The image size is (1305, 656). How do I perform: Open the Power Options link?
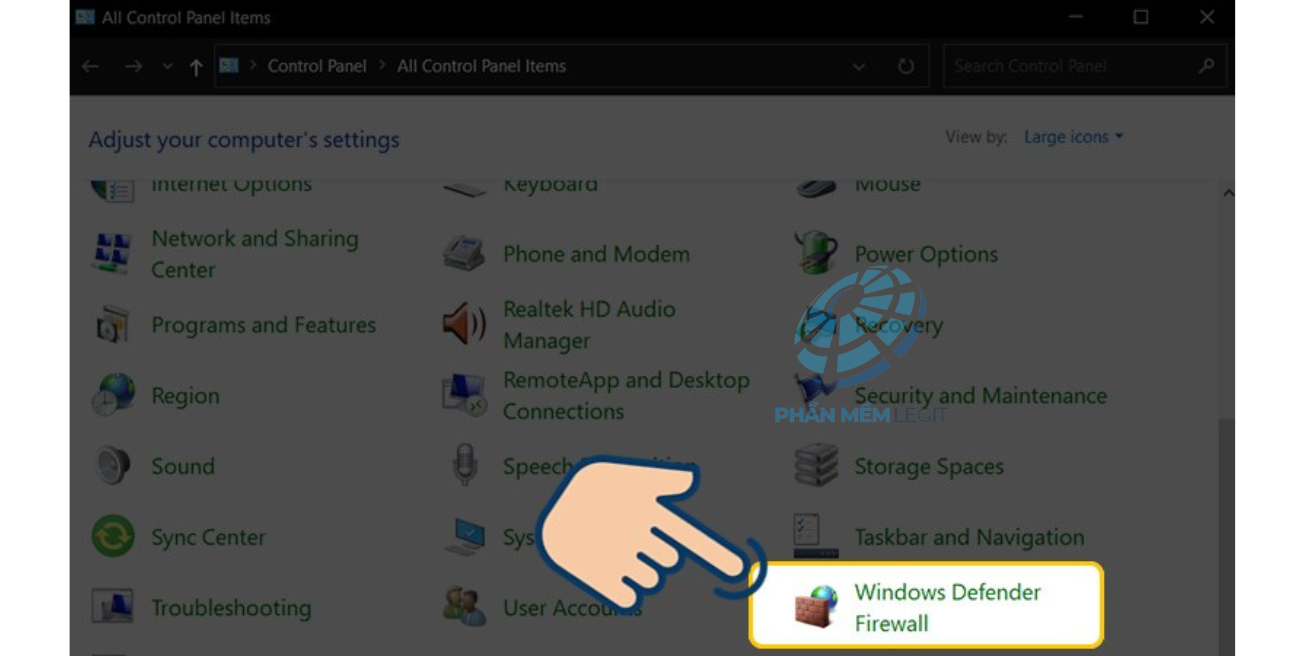pos(926,254)
